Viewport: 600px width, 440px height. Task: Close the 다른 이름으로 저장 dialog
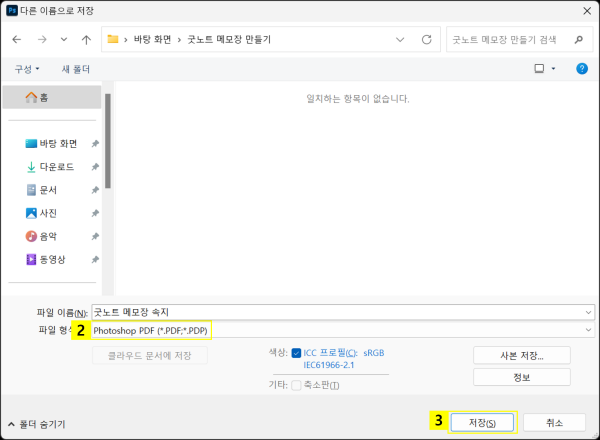pos(587,11)
